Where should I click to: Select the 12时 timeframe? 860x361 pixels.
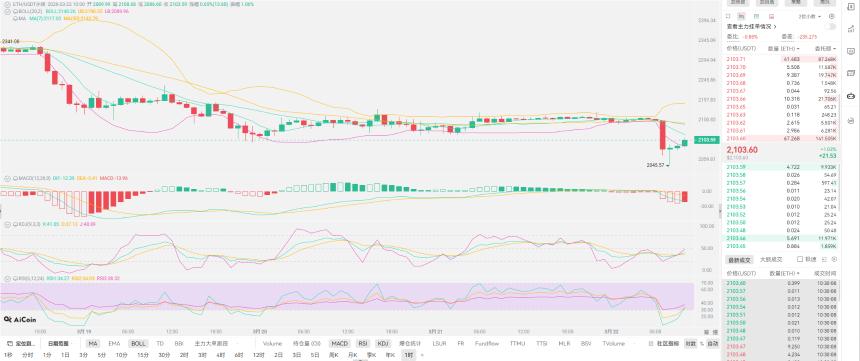pos(258,355)
